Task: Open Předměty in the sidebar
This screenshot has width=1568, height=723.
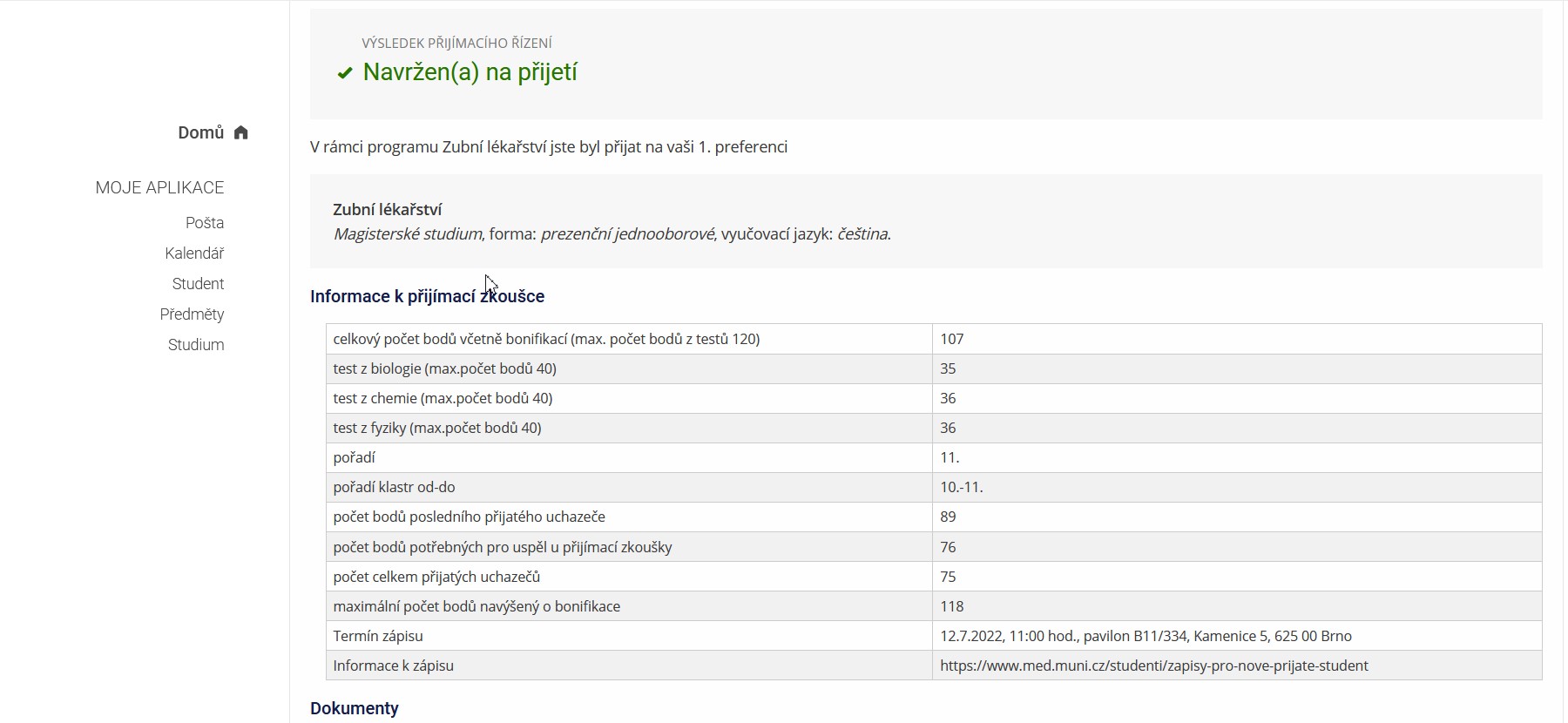Action: click(192, 314)
